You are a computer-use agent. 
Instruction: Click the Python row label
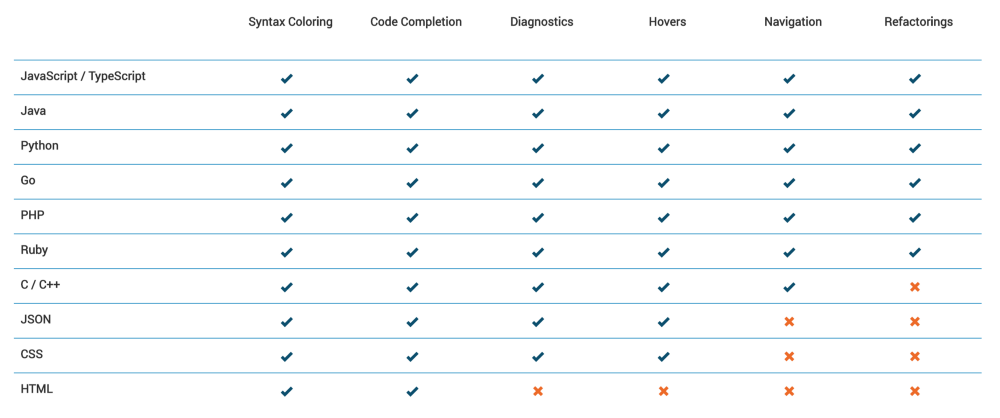[x=40, y=146]
